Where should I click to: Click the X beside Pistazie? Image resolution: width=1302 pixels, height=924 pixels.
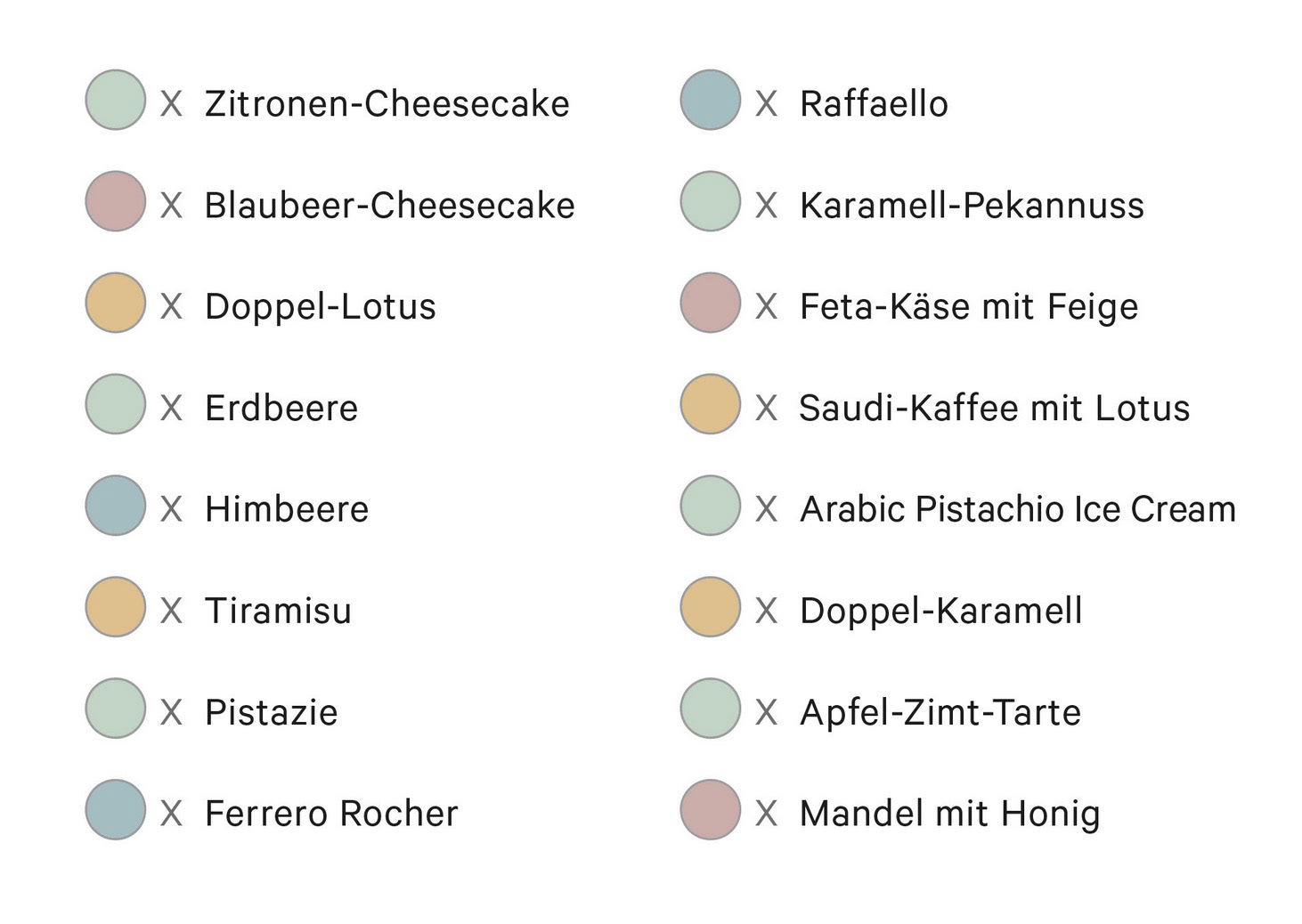[171, 712]
